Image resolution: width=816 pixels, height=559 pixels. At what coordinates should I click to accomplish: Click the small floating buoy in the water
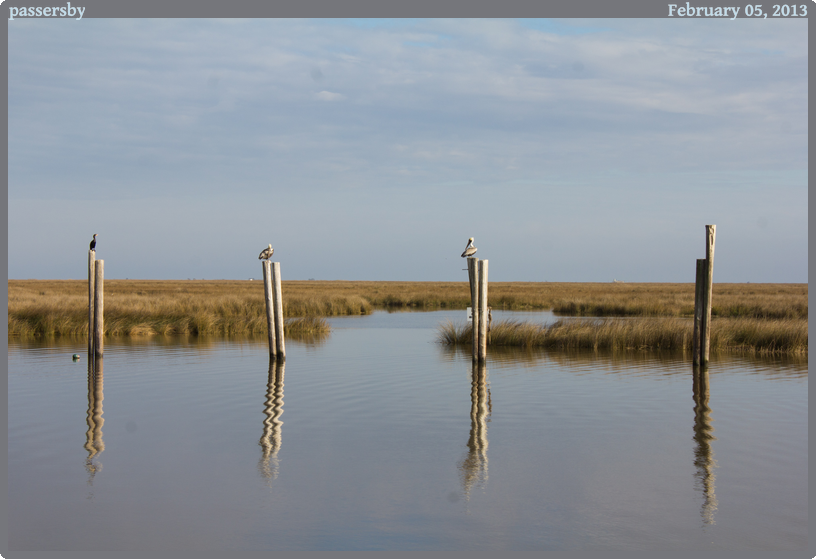coord(76,357)
